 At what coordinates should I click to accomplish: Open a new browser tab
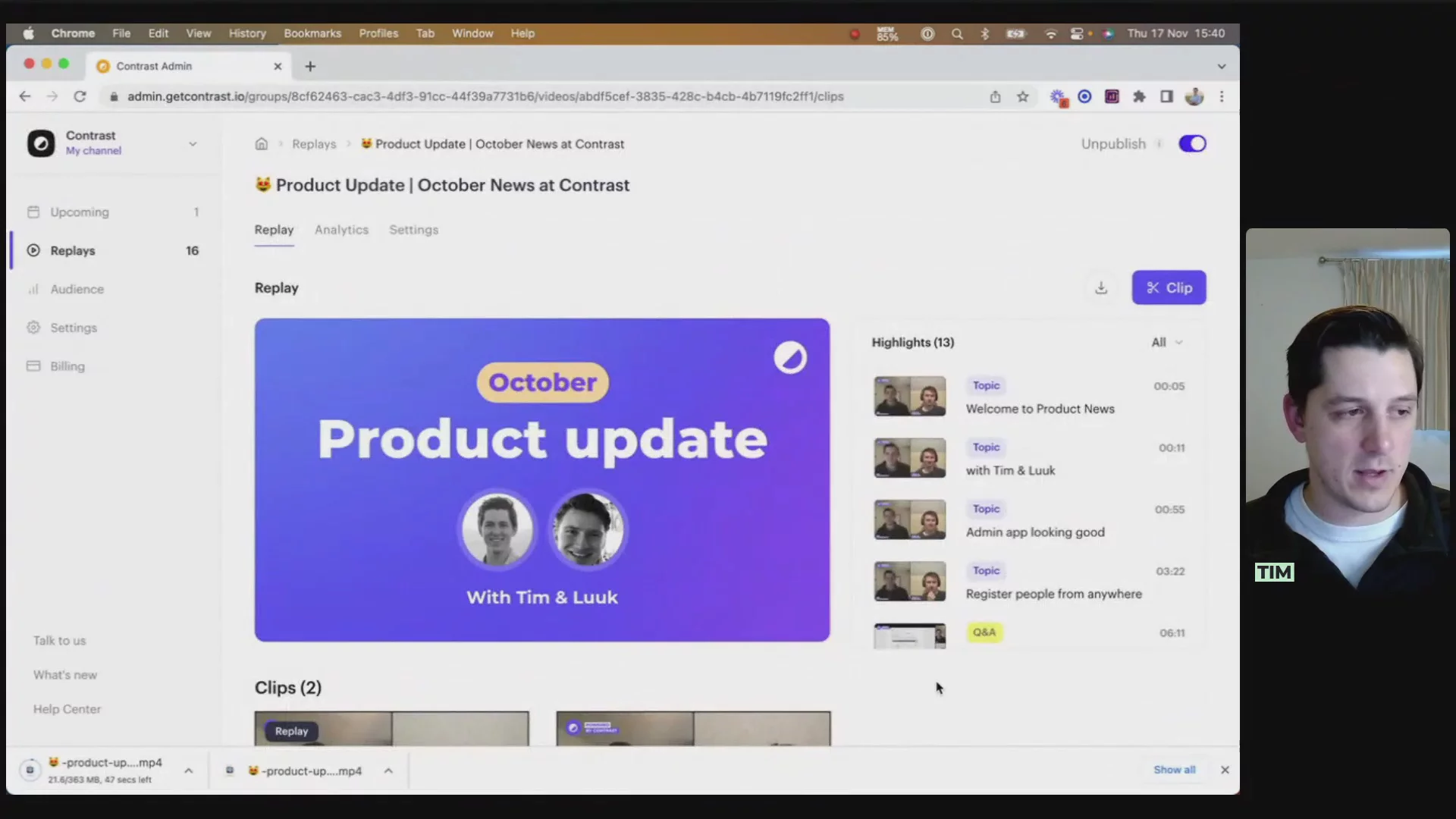click(x=310, y=66)
